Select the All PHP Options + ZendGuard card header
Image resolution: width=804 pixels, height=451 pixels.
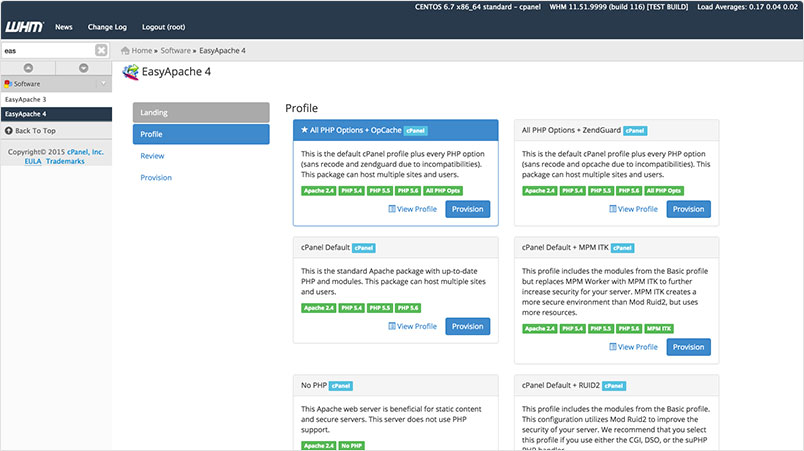point(616,130)
